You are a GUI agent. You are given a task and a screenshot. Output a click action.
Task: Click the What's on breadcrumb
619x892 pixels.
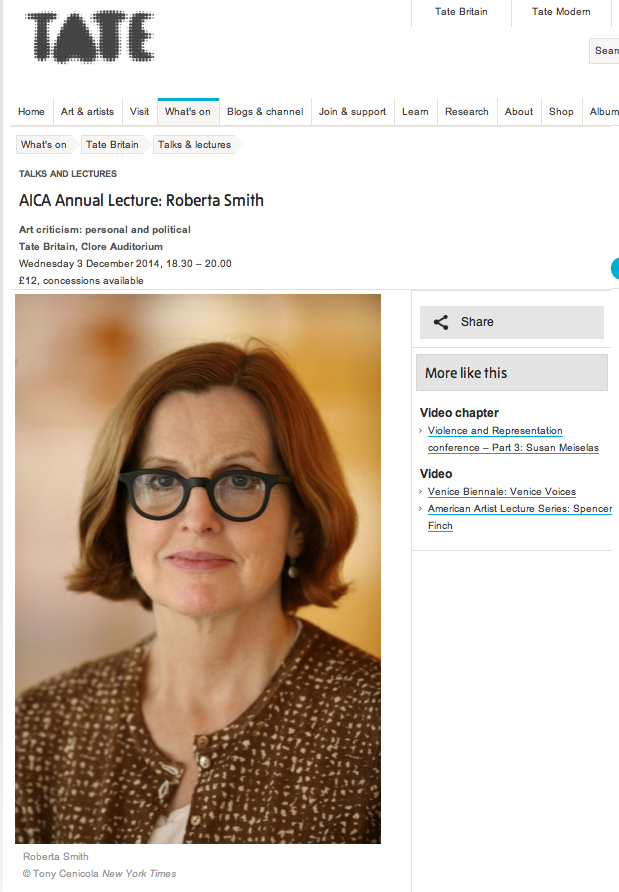[44, 144]
